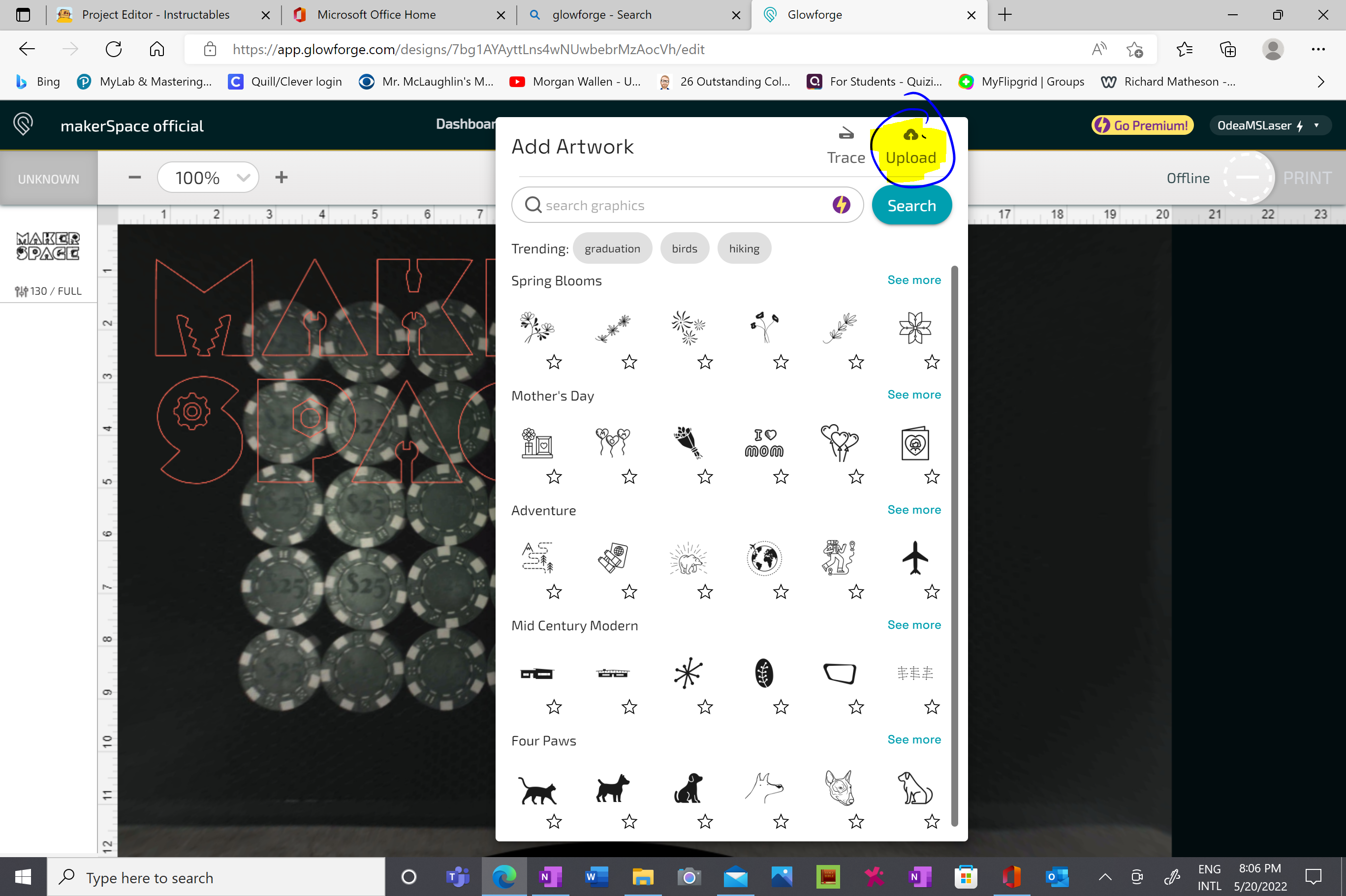The height and width of the screenshot is (896, 1346).
Task: Favorite the airplane graphic with its star
Action: point(932,592)
